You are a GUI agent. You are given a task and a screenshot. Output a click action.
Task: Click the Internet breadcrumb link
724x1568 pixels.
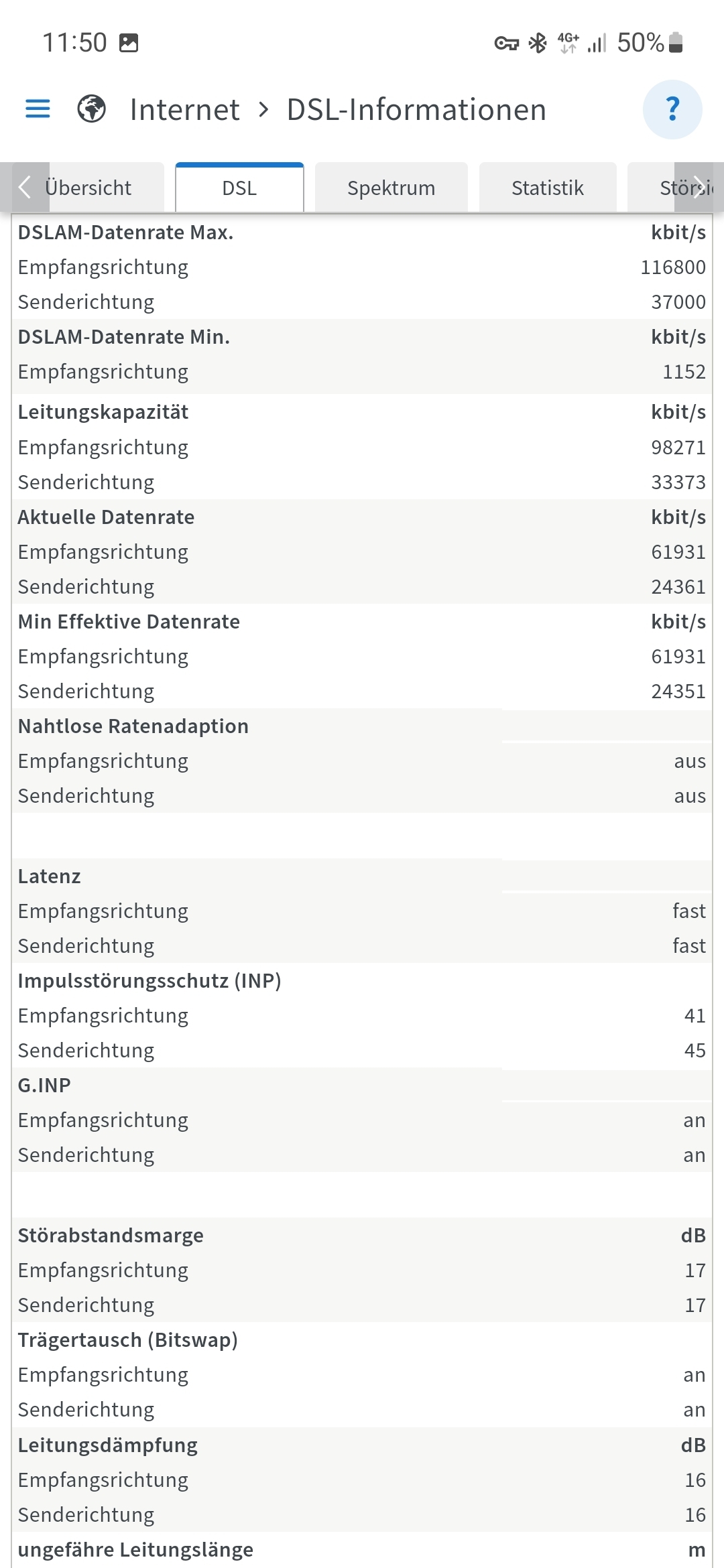click(x=184, y=110)
